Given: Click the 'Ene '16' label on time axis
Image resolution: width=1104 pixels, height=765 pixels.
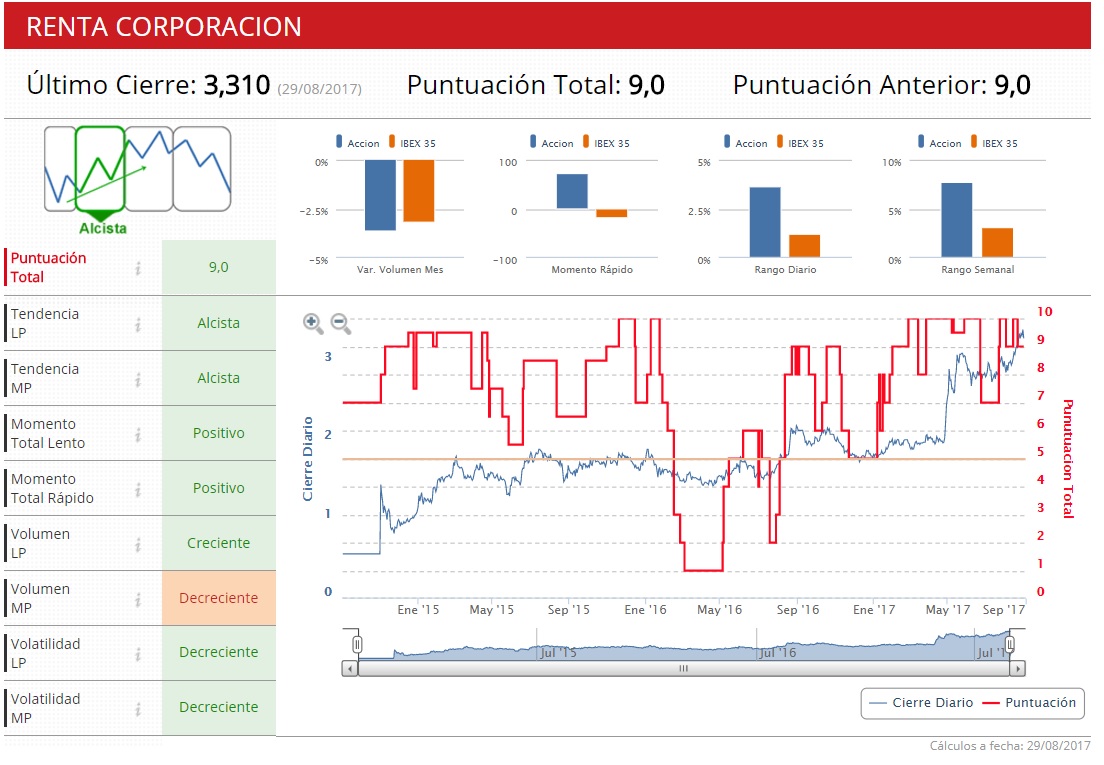Looking at the screenshot, I should click(646, 609).
